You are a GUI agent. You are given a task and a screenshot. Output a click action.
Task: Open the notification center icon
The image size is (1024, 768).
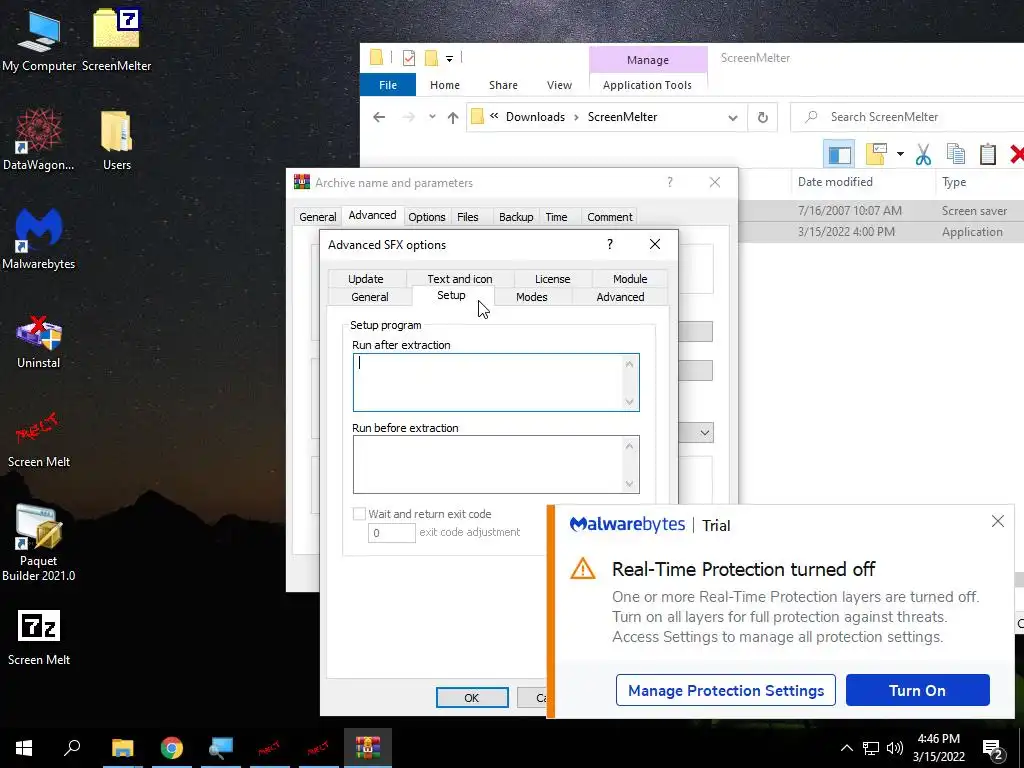[x=993, y=749]
